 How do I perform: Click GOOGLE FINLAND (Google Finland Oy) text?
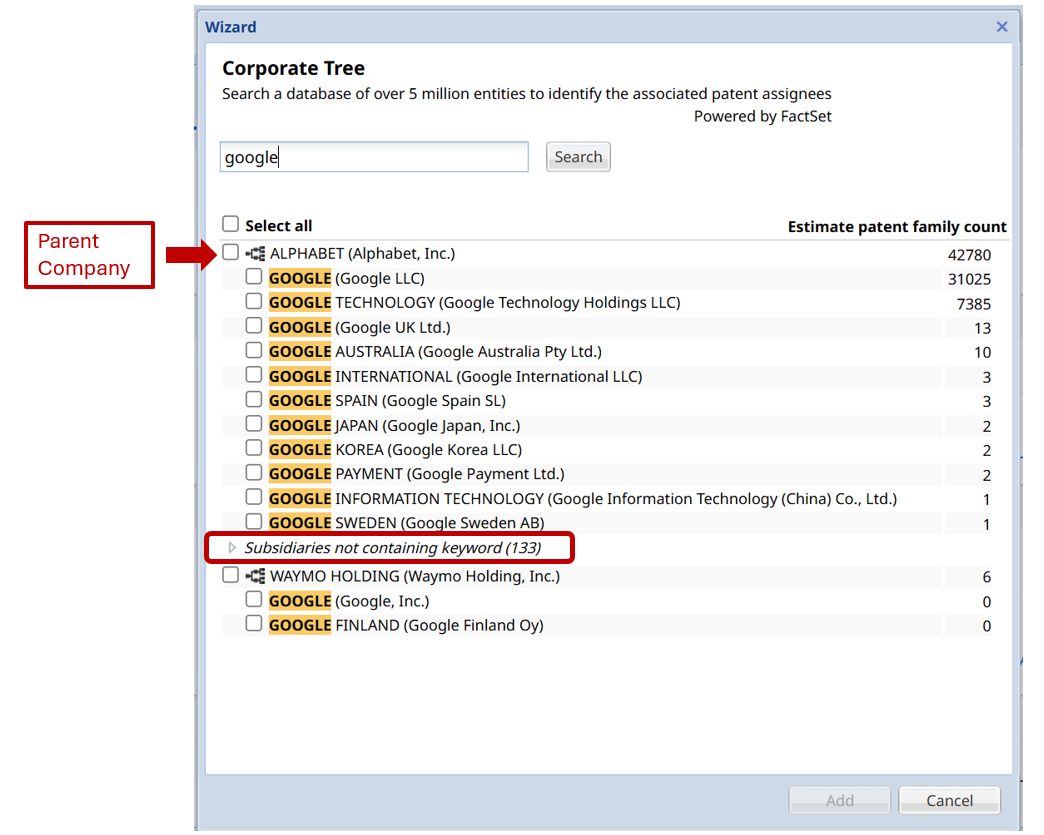(x=406, y=625)
